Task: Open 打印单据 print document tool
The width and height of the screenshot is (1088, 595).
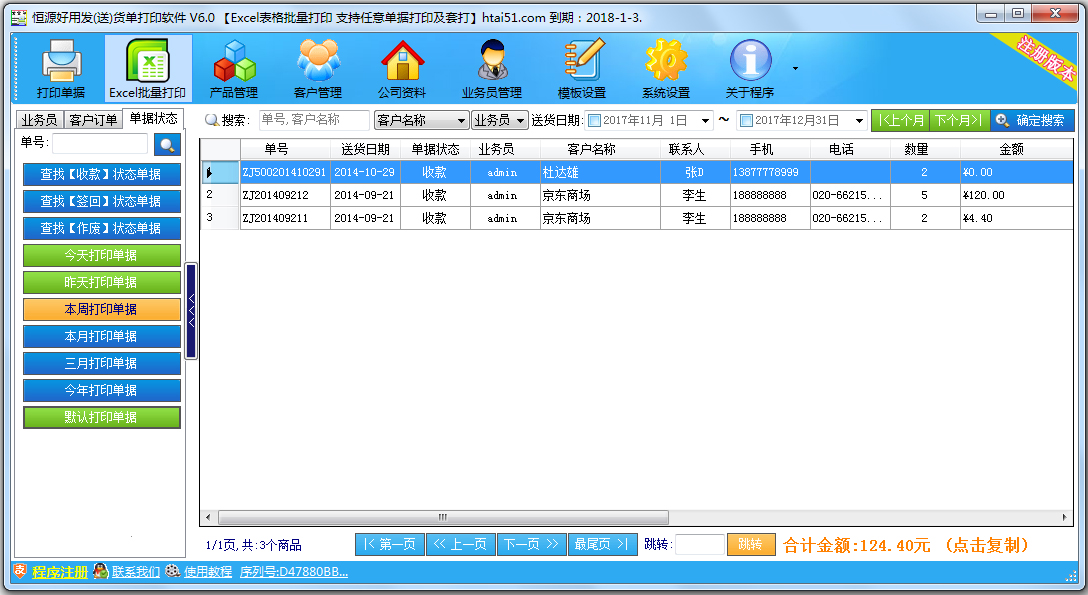Action: click(x=61, y=69)
